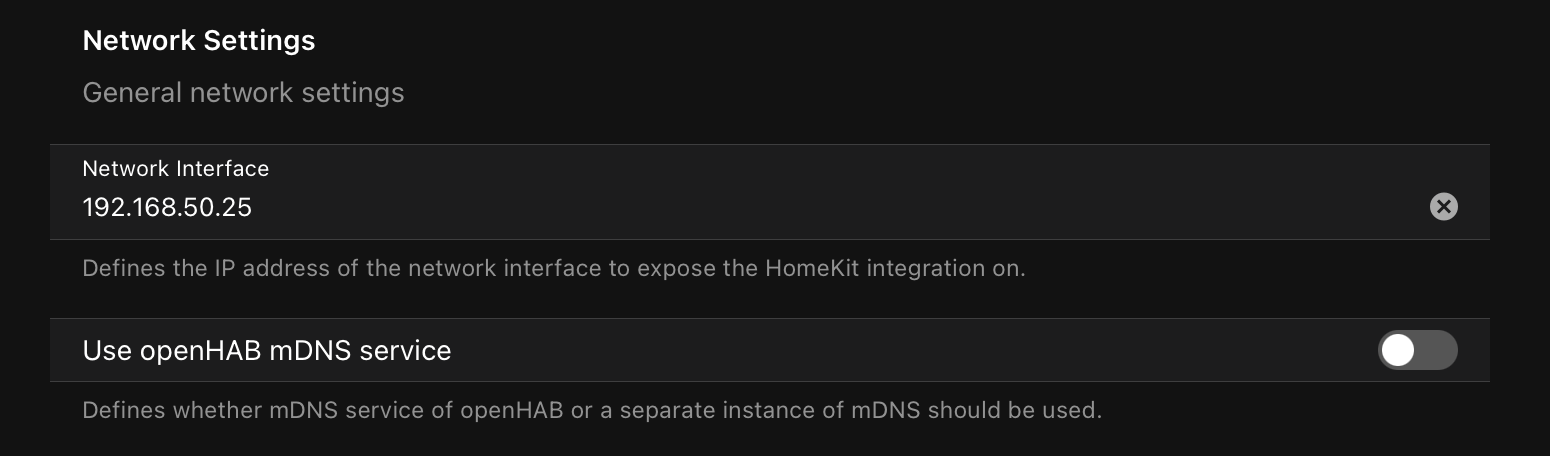Clear the Network Interface field with X icon
This screenshot has width=1550, height=456.
tap(1443, 207)
